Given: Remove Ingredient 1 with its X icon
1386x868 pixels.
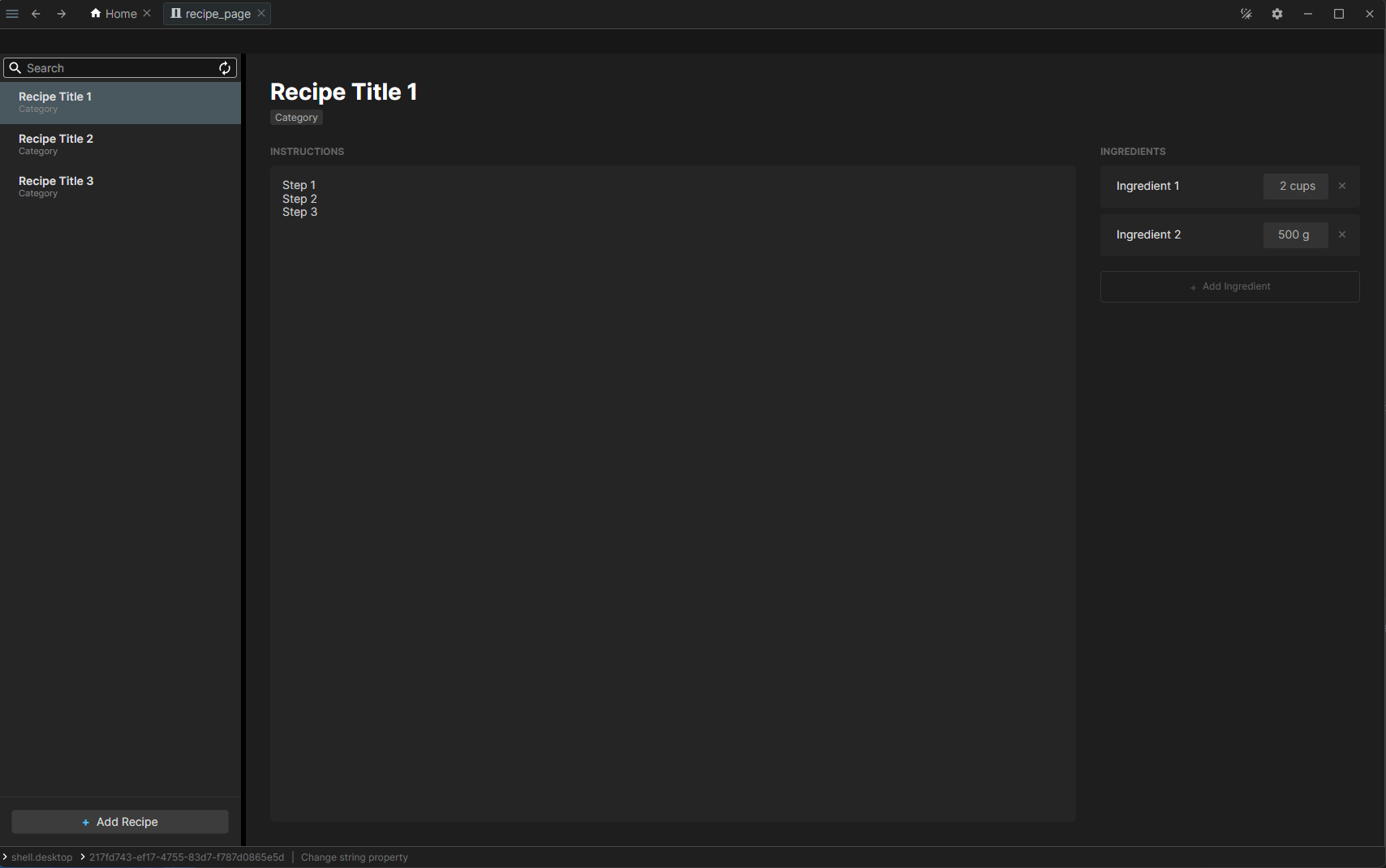Looking at the screenshot, I should tap(1342, 186).
